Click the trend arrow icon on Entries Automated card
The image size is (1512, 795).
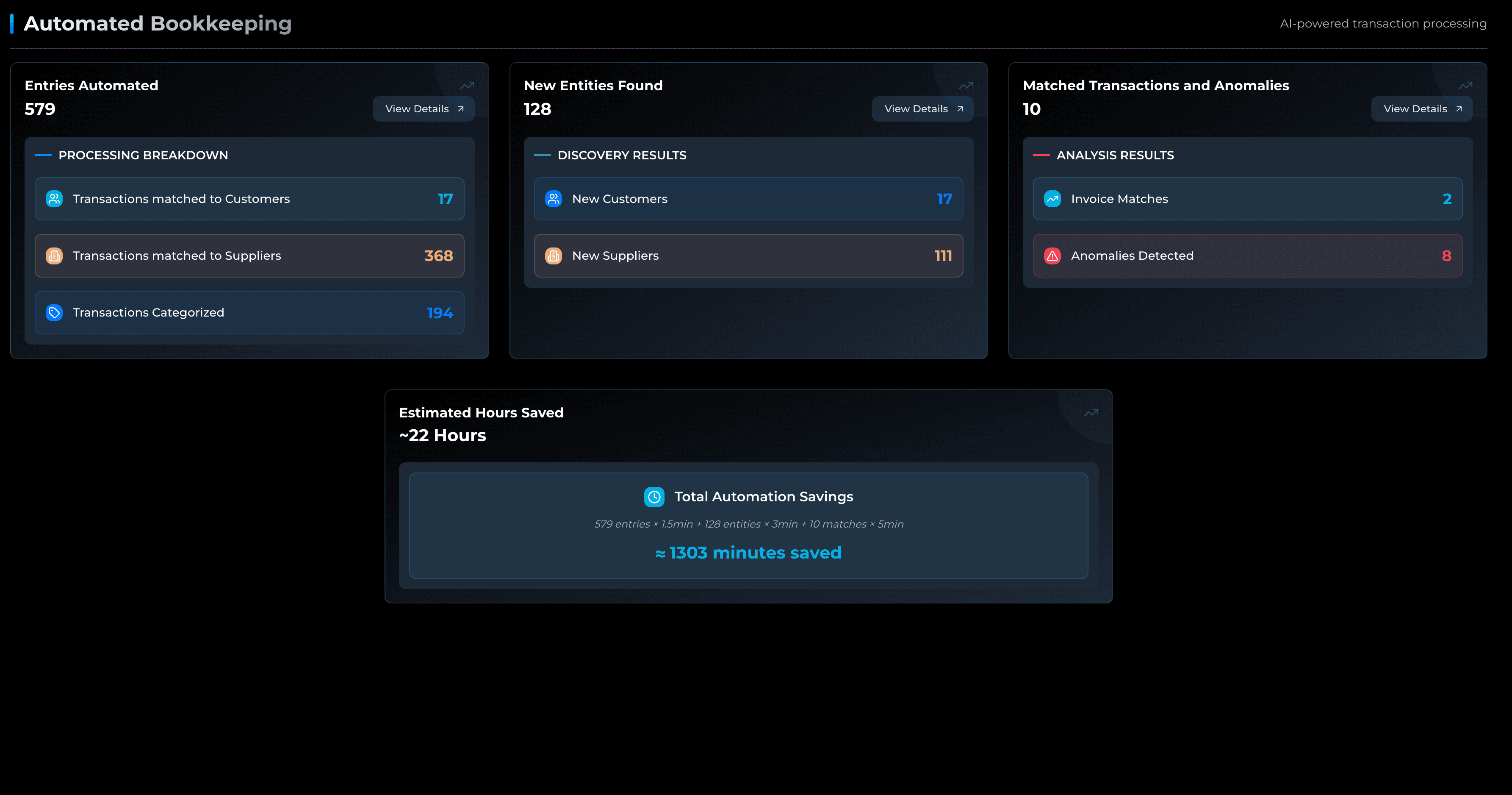point(467,86)
